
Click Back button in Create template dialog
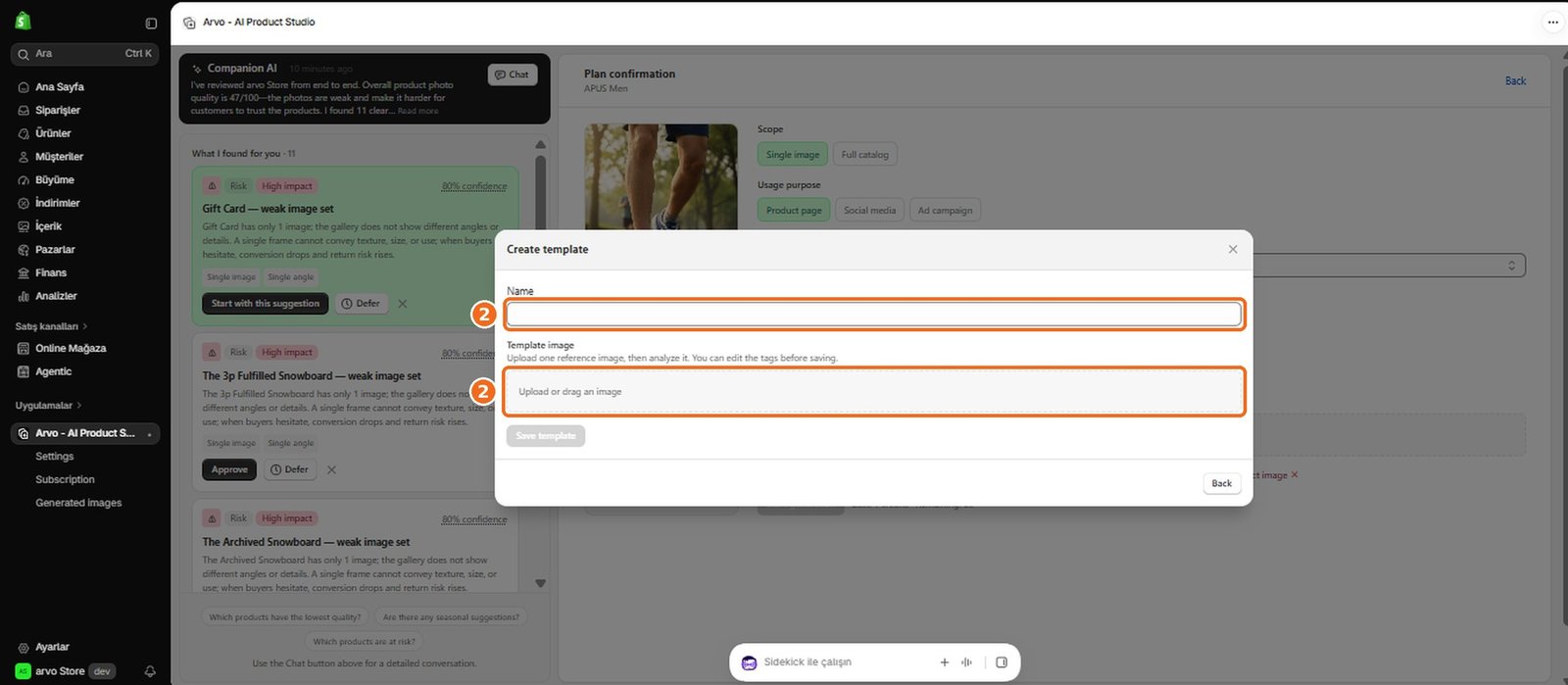point(1222,483)
